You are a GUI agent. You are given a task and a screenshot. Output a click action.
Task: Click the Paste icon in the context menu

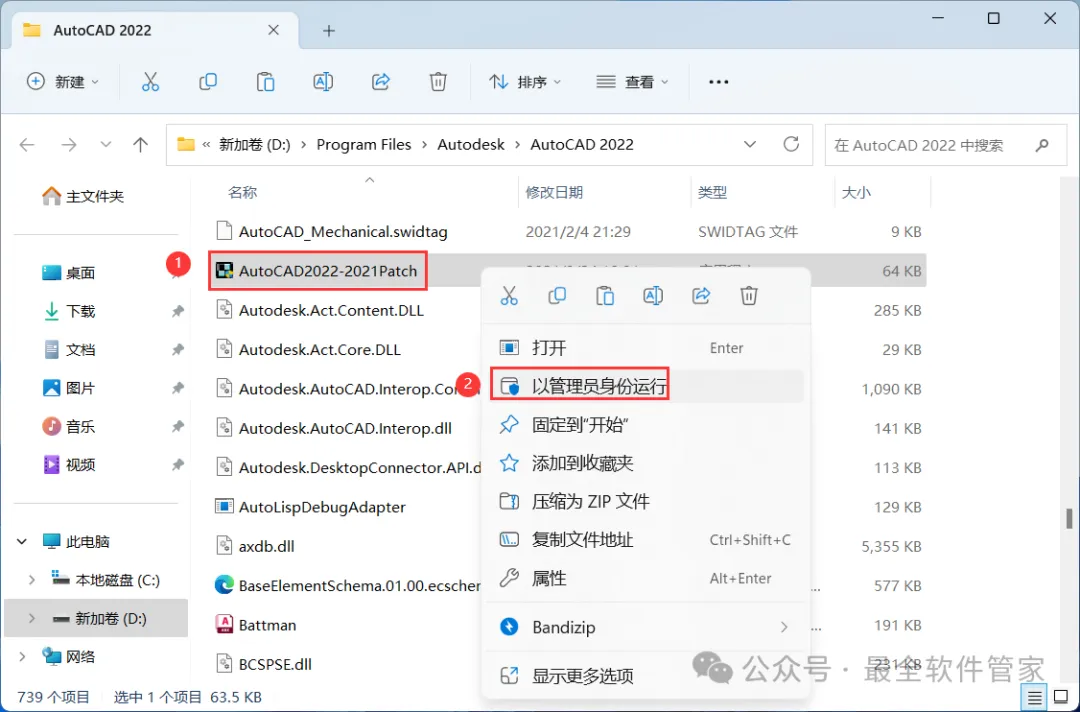[605, 296]
